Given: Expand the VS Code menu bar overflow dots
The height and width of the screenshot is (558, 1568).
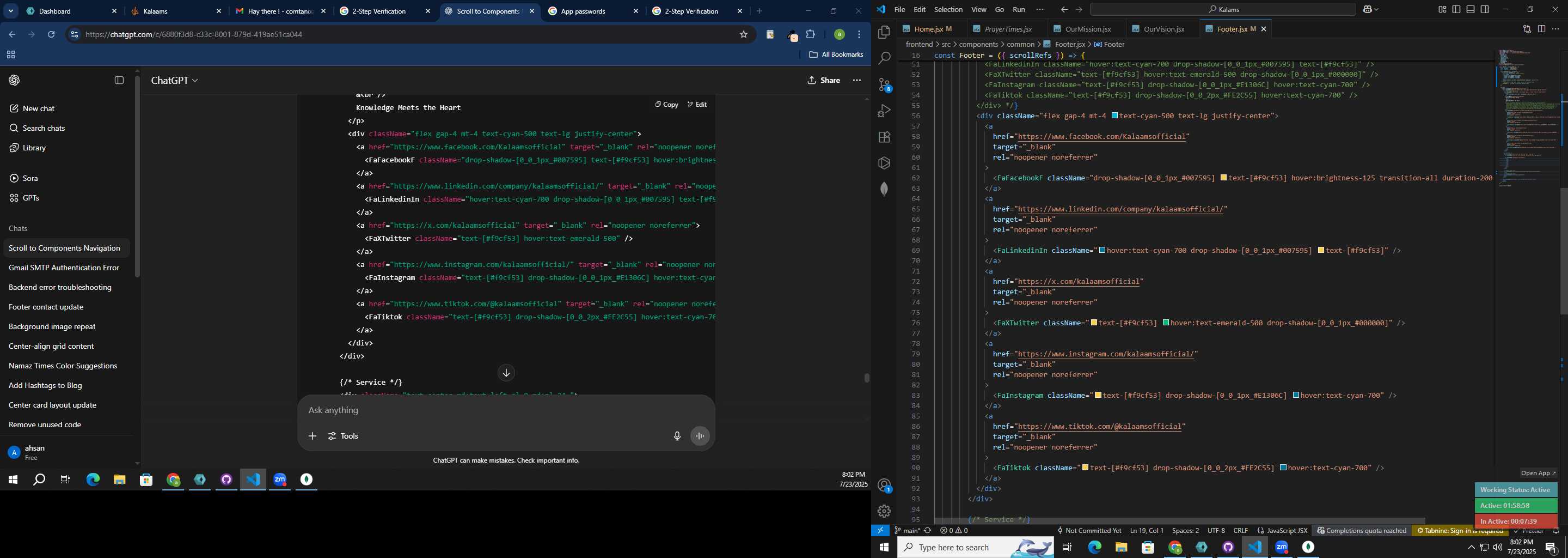Looking at the screenshot, I should [x=1040, y=10].
